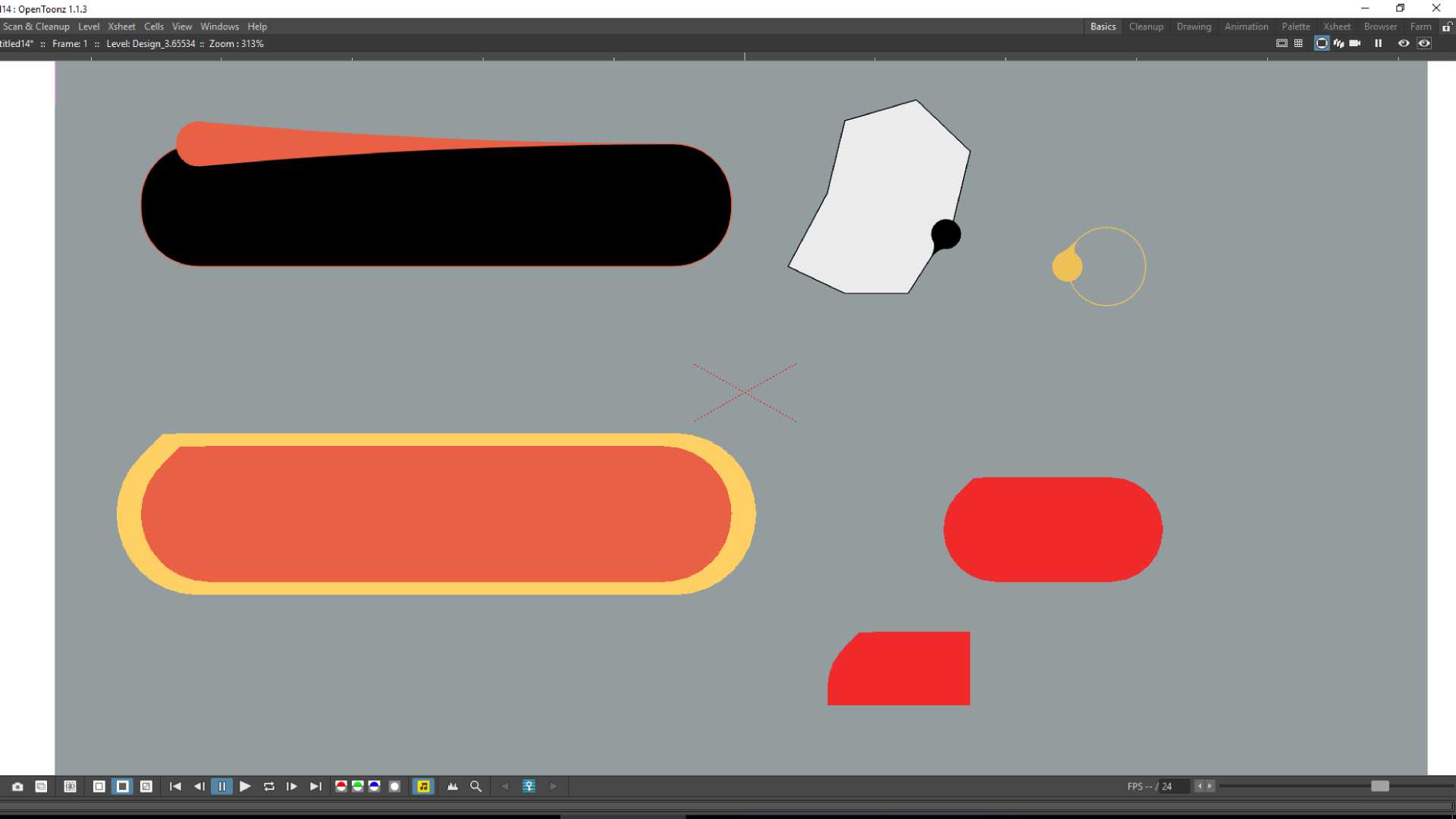Switch to the Cleanup room
This screenshot has width=1456, height=819.
click(x=1146, y=26)
